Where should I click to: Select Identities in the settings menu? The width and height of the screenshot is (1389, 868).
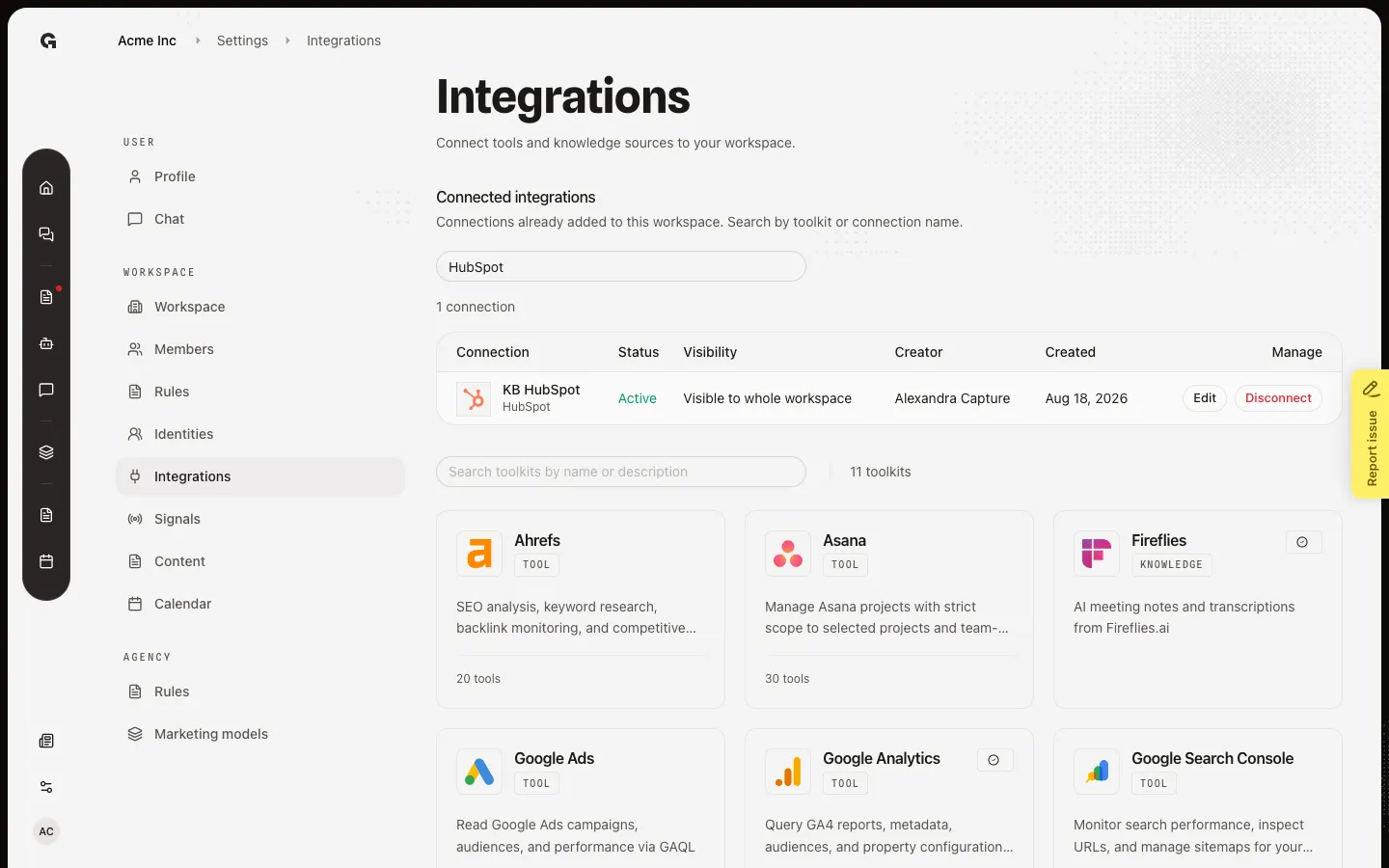[x=260, y=434]
